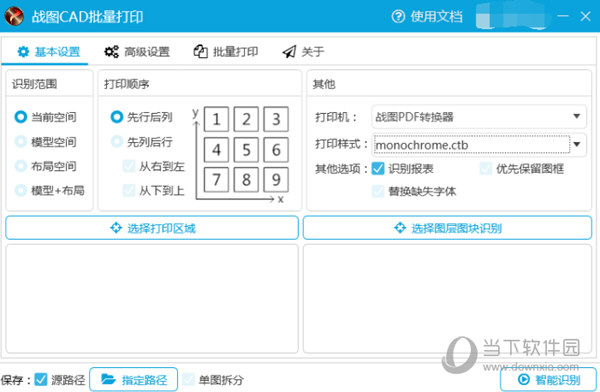This screenshot has height=392, width=600.
Task: Click the folder icon in 指定路径
Action: point(108,379)
